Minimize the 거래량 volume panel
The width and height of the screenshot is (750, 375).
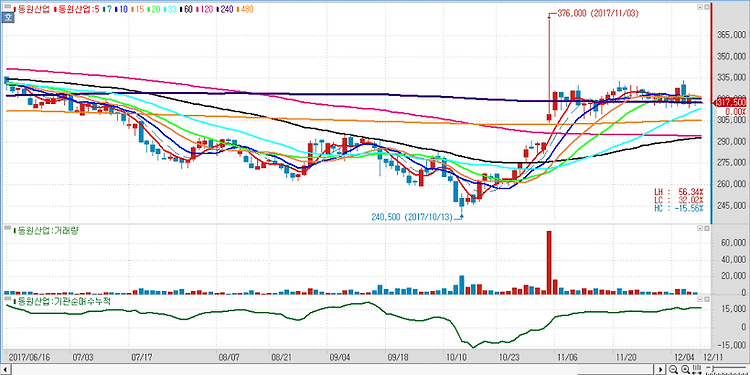coord(699,229)
